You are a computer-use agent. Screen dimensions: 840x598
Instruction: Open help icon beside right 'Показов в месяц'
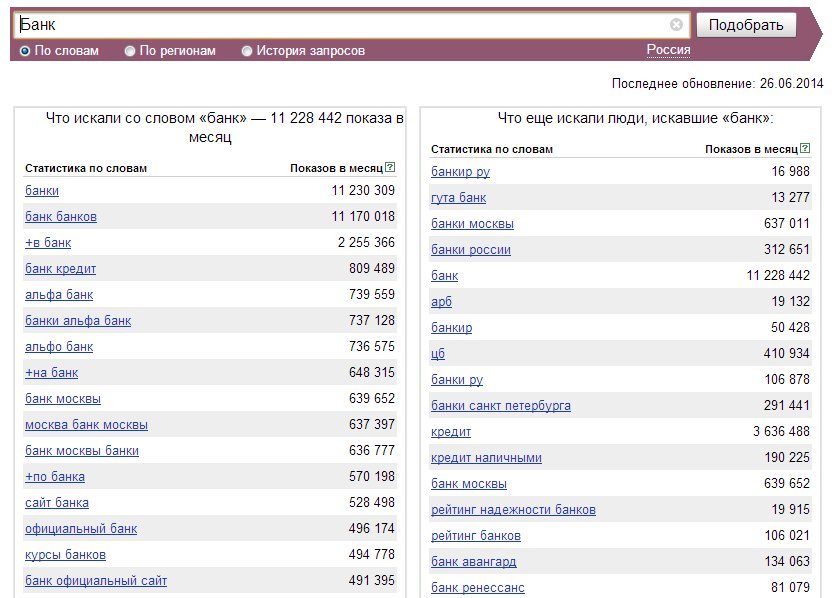(x=805, y=148)
